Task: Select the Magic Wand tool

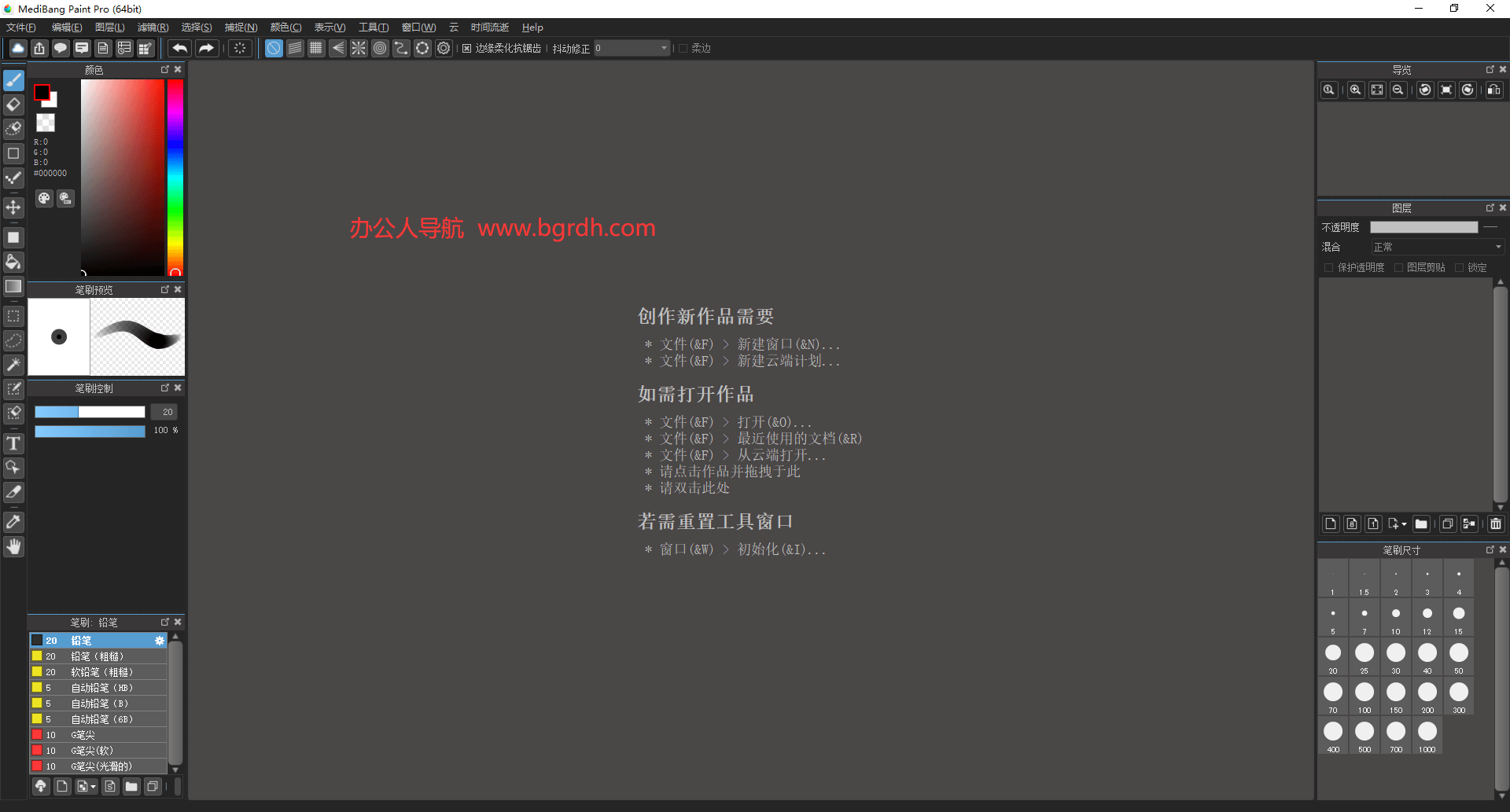Action: click(13, 365)
